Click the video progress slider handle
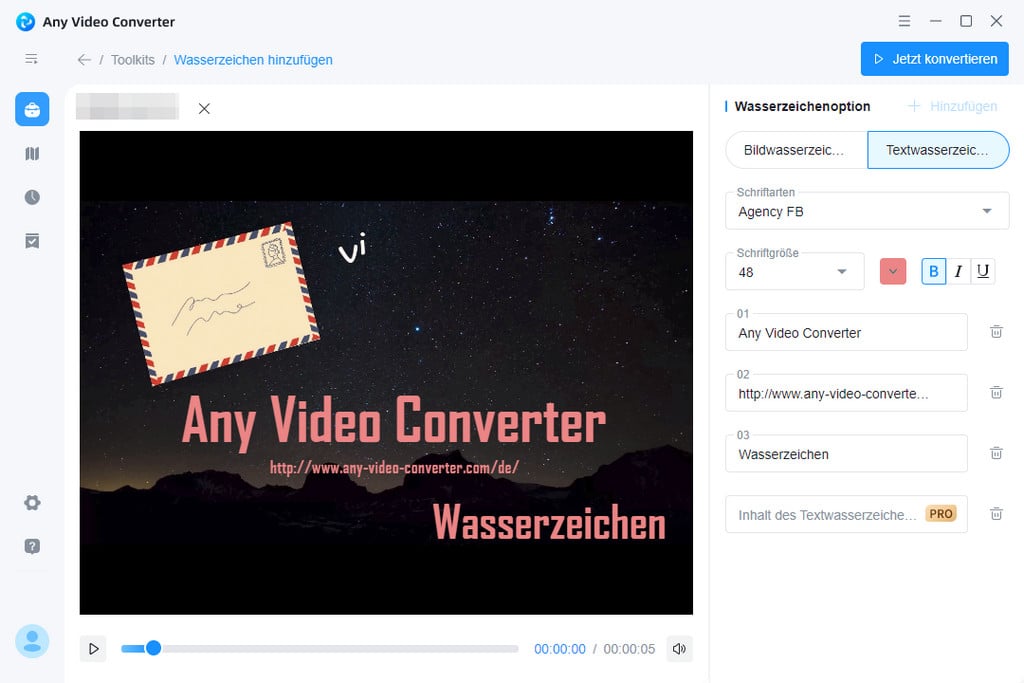 pos(153,648)
